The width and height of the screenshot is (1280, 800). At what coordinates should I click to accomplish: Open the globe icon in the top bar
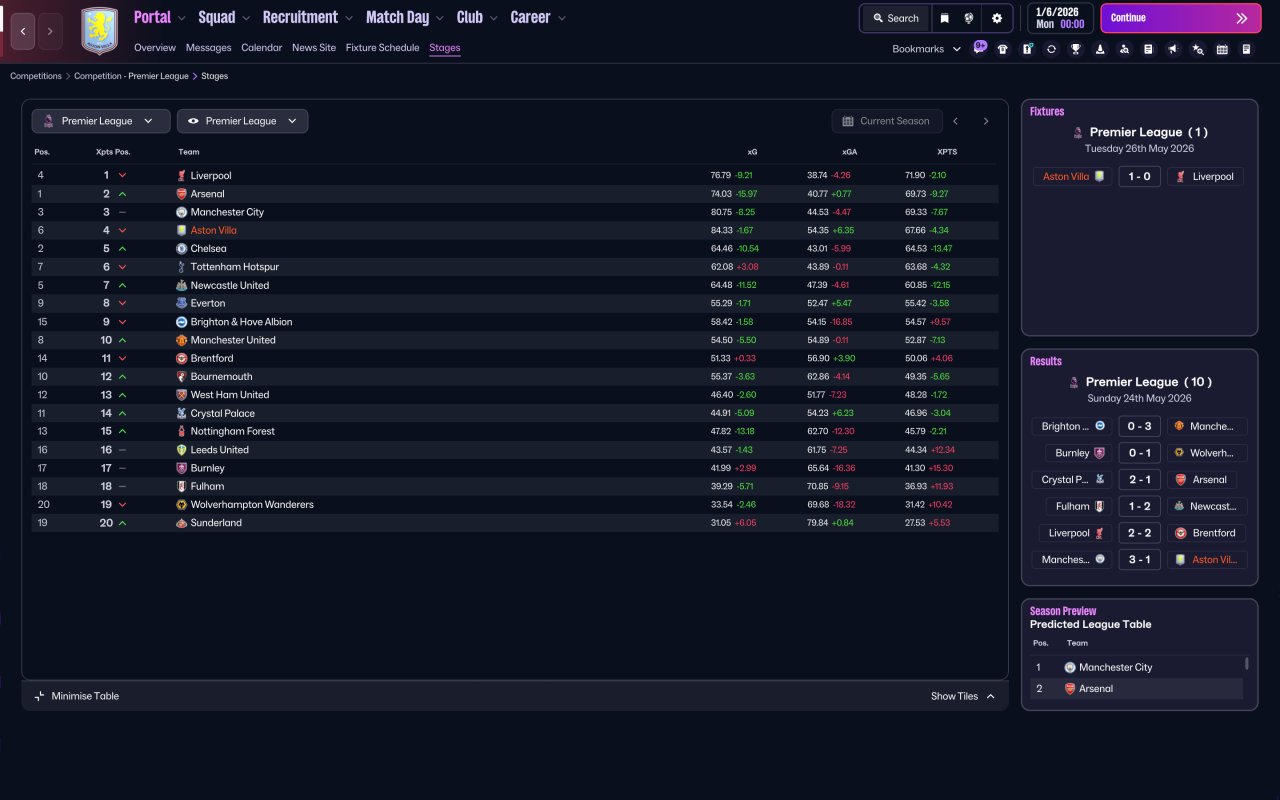(x=969, y=18)
